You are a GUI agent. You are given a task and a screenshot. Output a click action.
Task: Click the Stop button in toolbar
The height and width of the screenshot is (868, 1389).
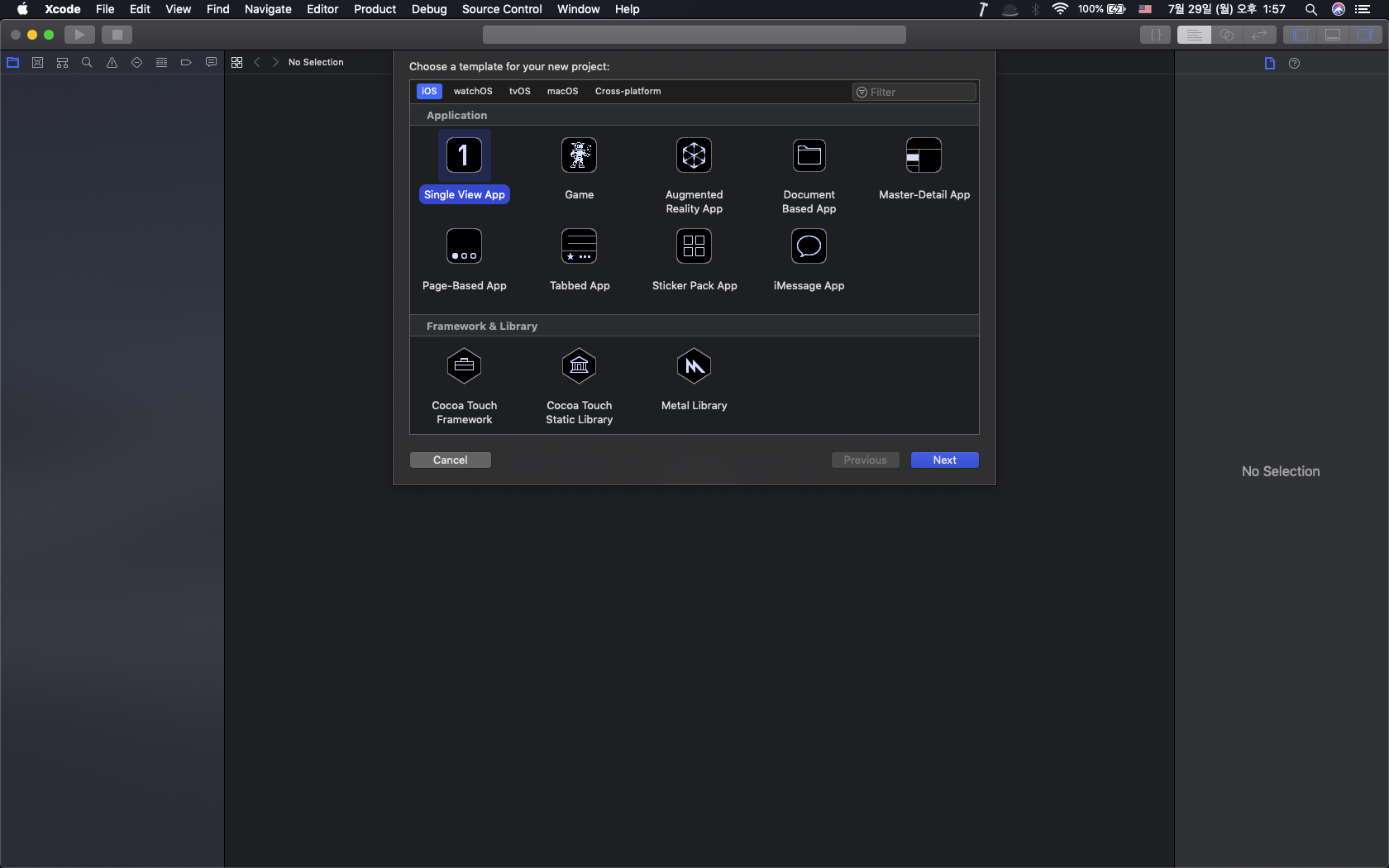[x=117, y=35]
